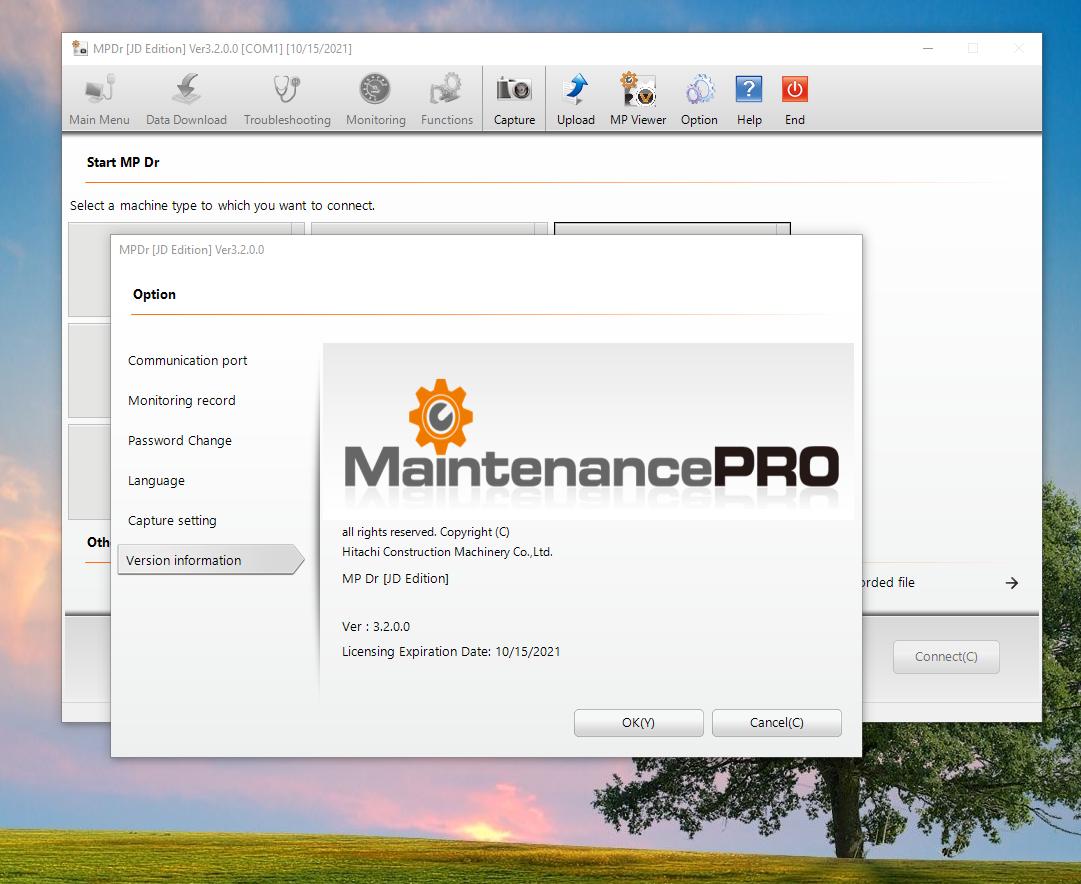Dismiss the dialog with Cancel(C)

point(776,723)
